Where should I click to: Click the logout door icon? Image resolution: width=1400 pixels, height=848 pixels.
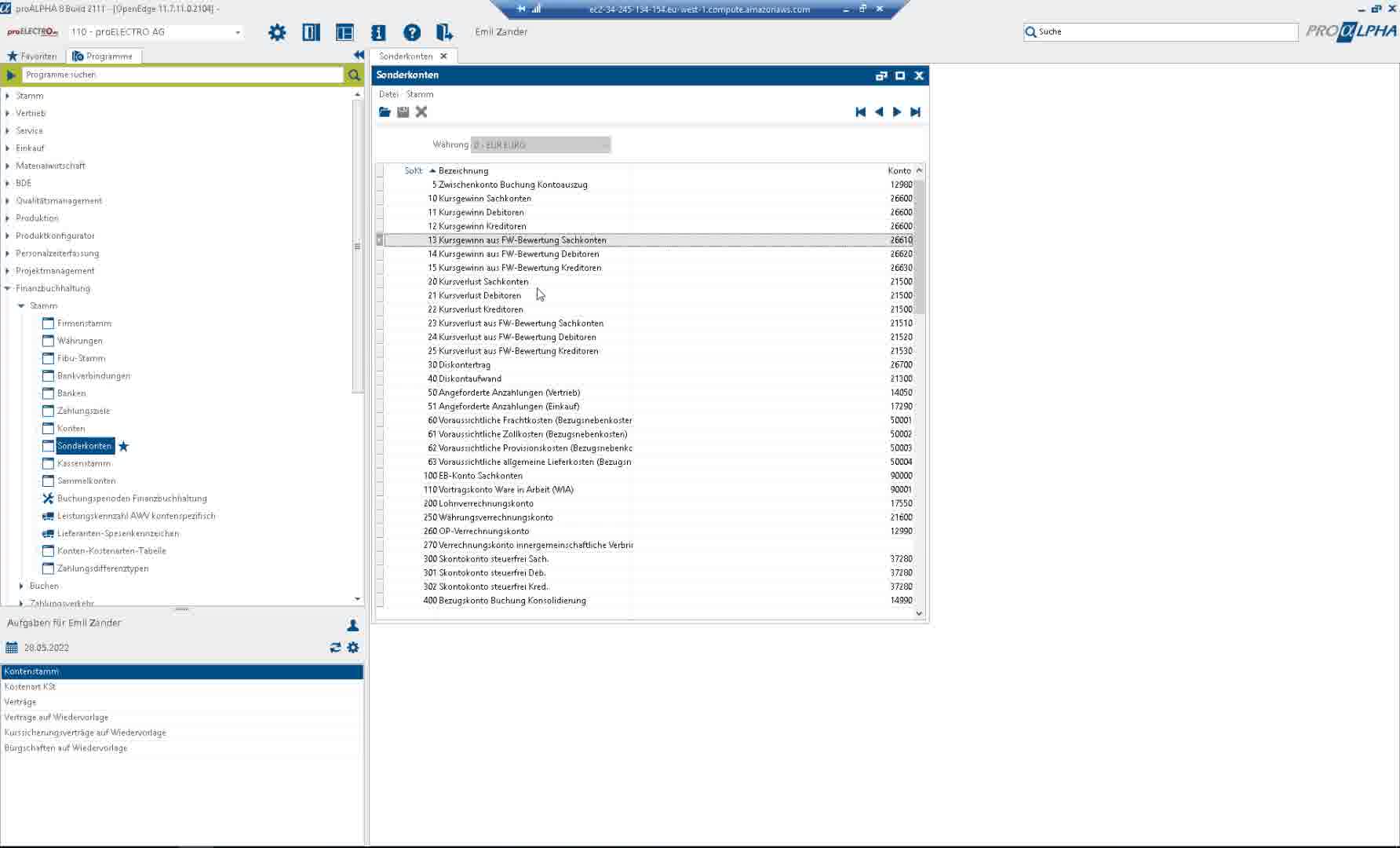tap(444, 32)
